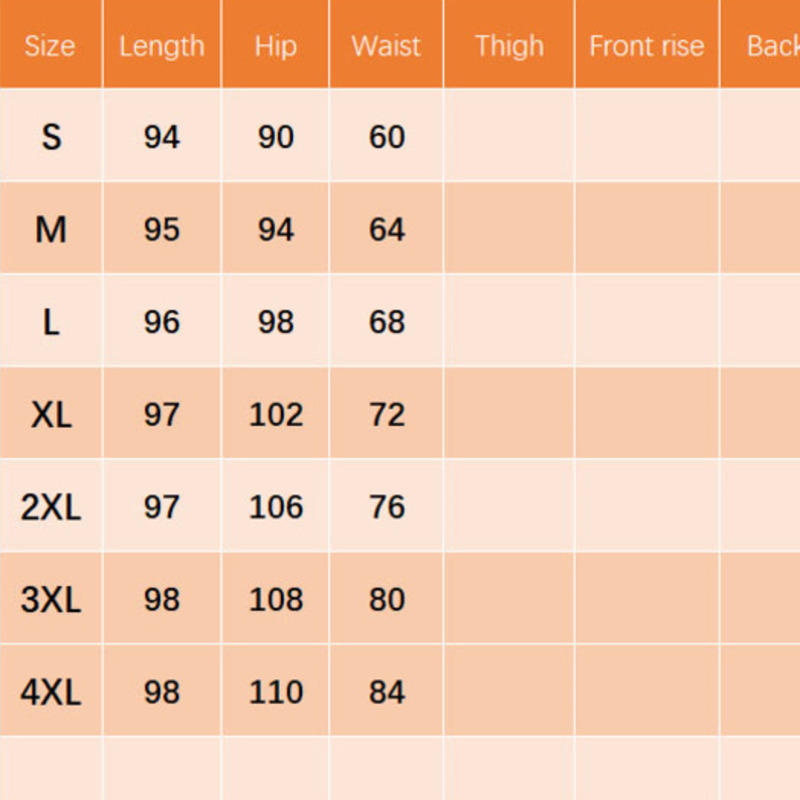Viewport: 800px width, 800px height.
Task: Click the Thigh column header
Action: [x=509, y=46]
